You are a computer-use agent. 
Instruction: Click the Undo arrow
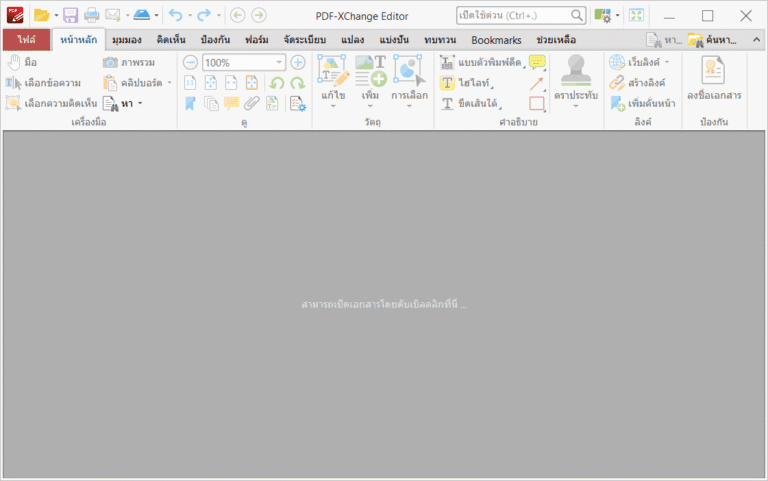click(x=175, y=16)
